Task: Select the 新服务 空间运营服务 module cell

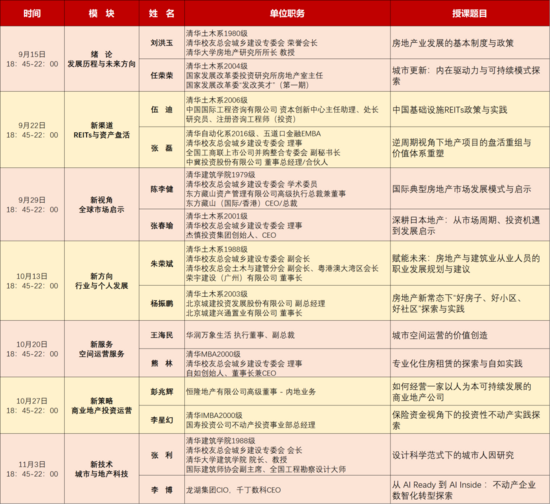Action: [x=102, y=349]
